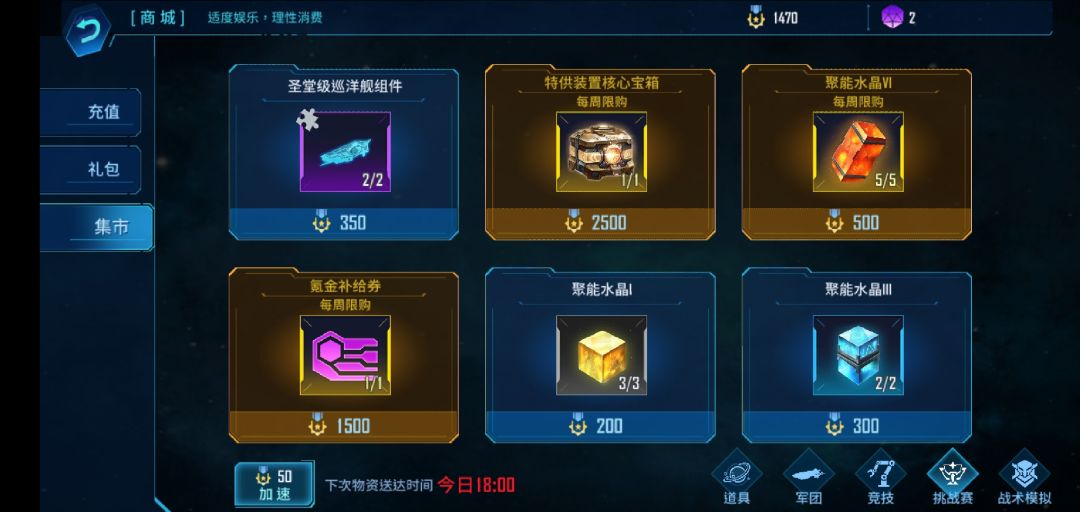Select the orange 聚能水晶VI crystal thumbnail
This screenshot has height=512, width=1080.
pos(858,152)
